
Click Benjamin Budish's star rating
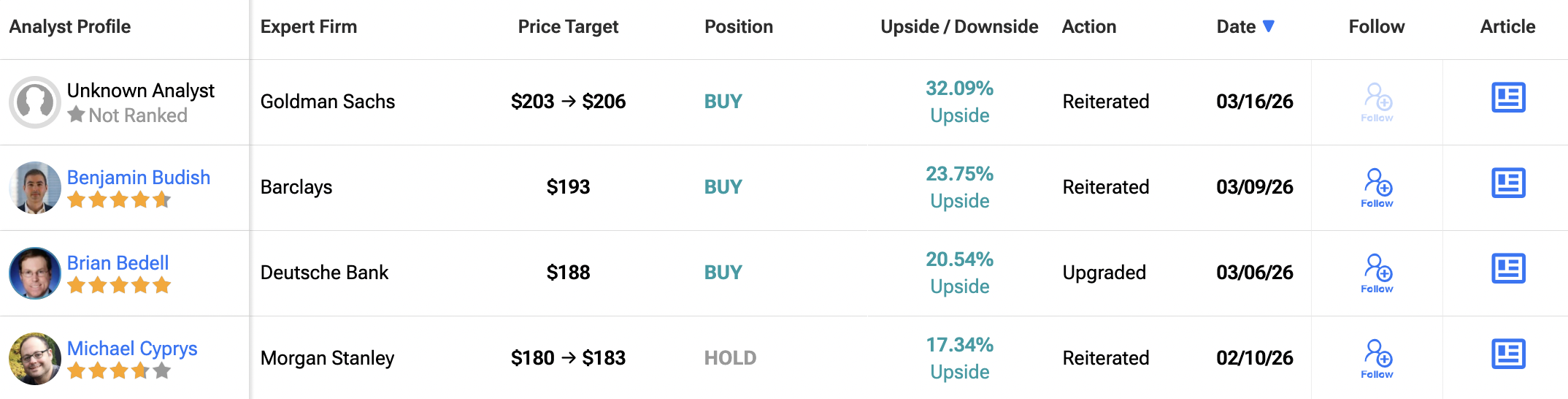pyautogui.click(x=119, y=199)
